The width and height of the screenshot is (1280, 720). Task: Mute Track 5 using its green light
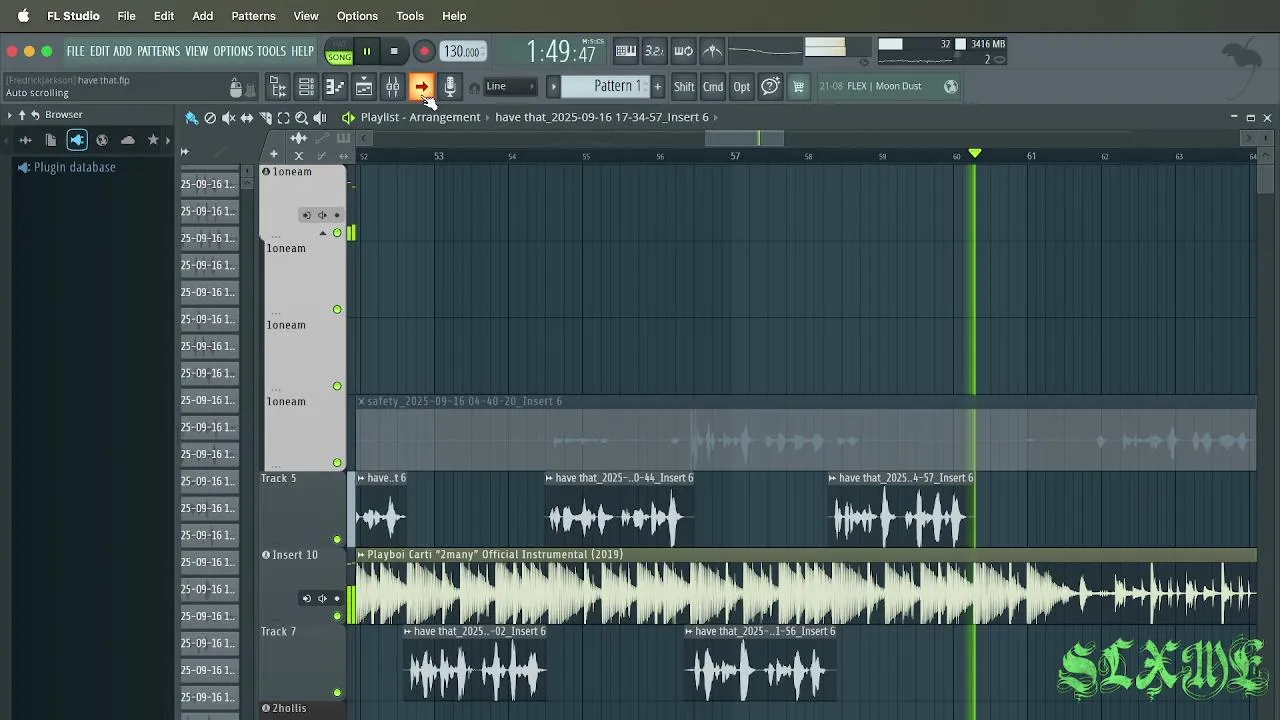337,539
